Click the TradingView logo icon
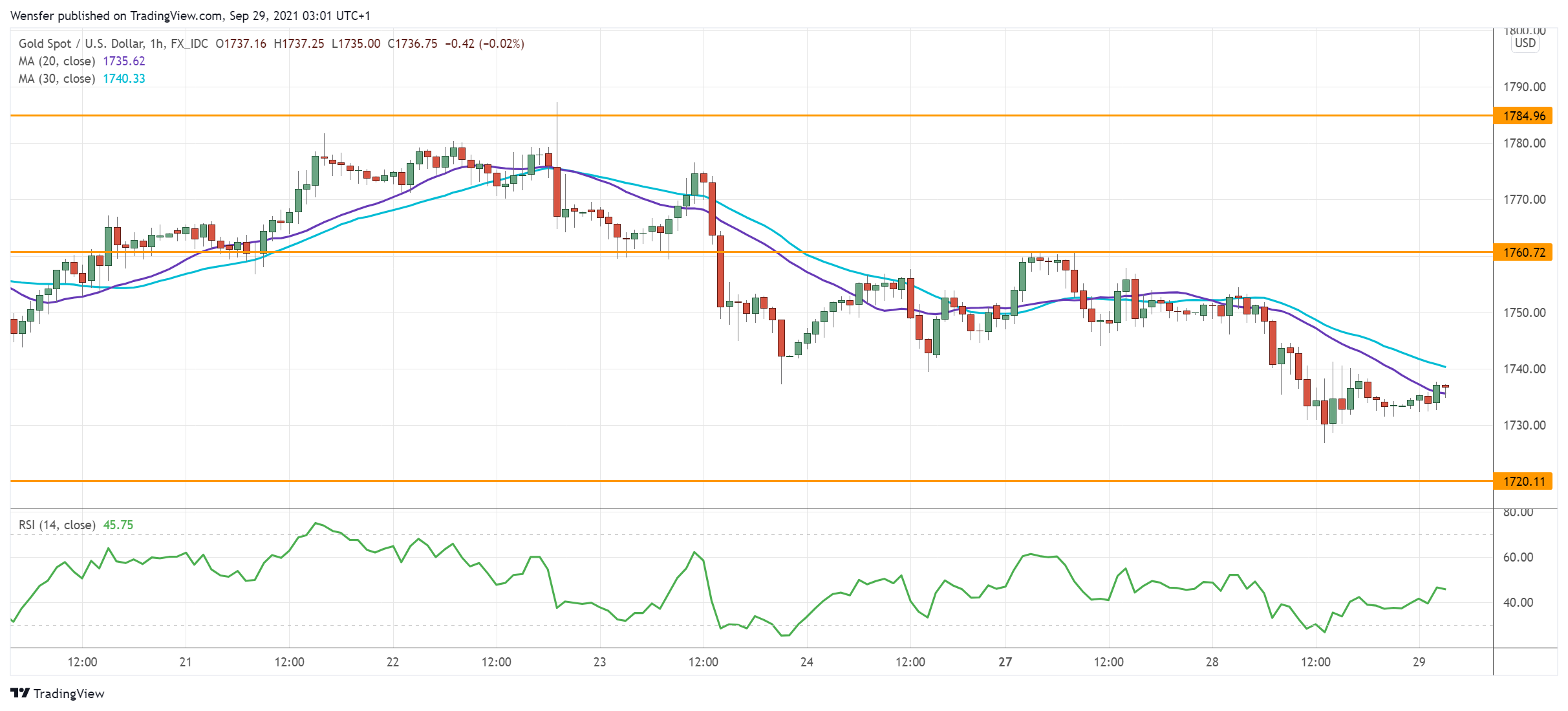 coord(20,693)
